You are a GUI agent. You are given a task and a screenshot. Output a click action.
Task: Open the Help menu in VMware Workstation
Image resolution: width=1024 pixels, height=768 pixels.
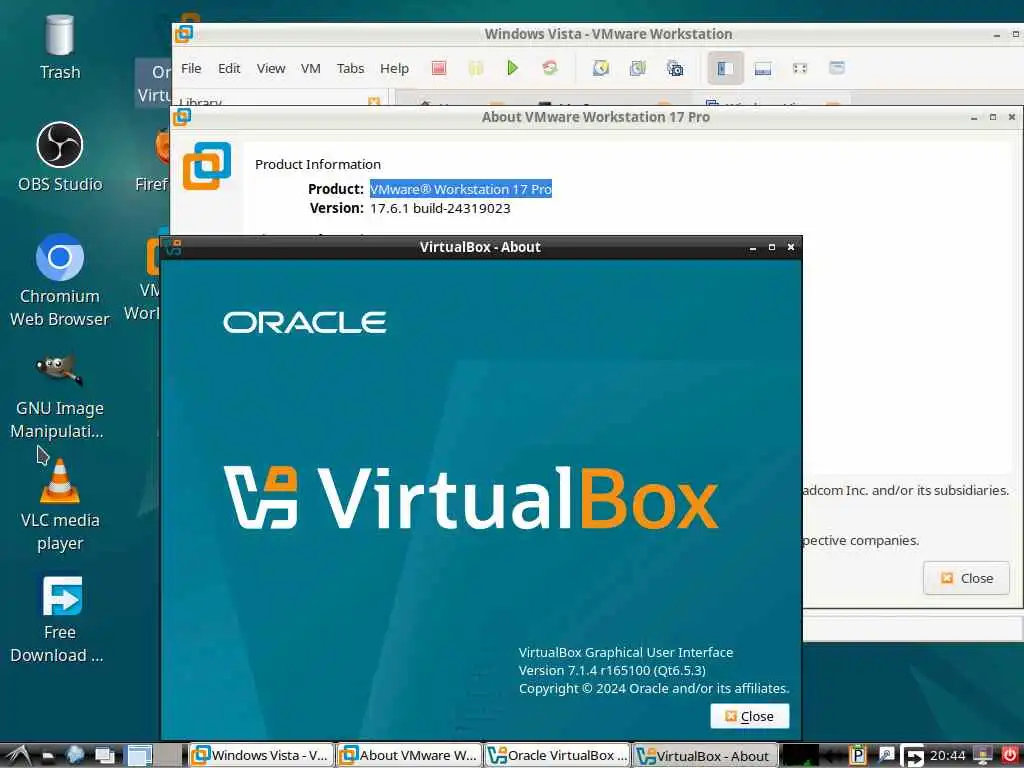(394, 69)
